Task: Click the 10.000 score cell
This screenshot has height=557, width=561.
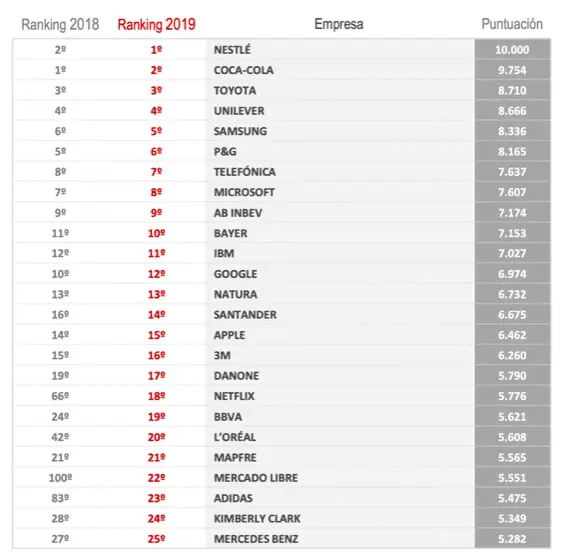Action: [512, 50]
